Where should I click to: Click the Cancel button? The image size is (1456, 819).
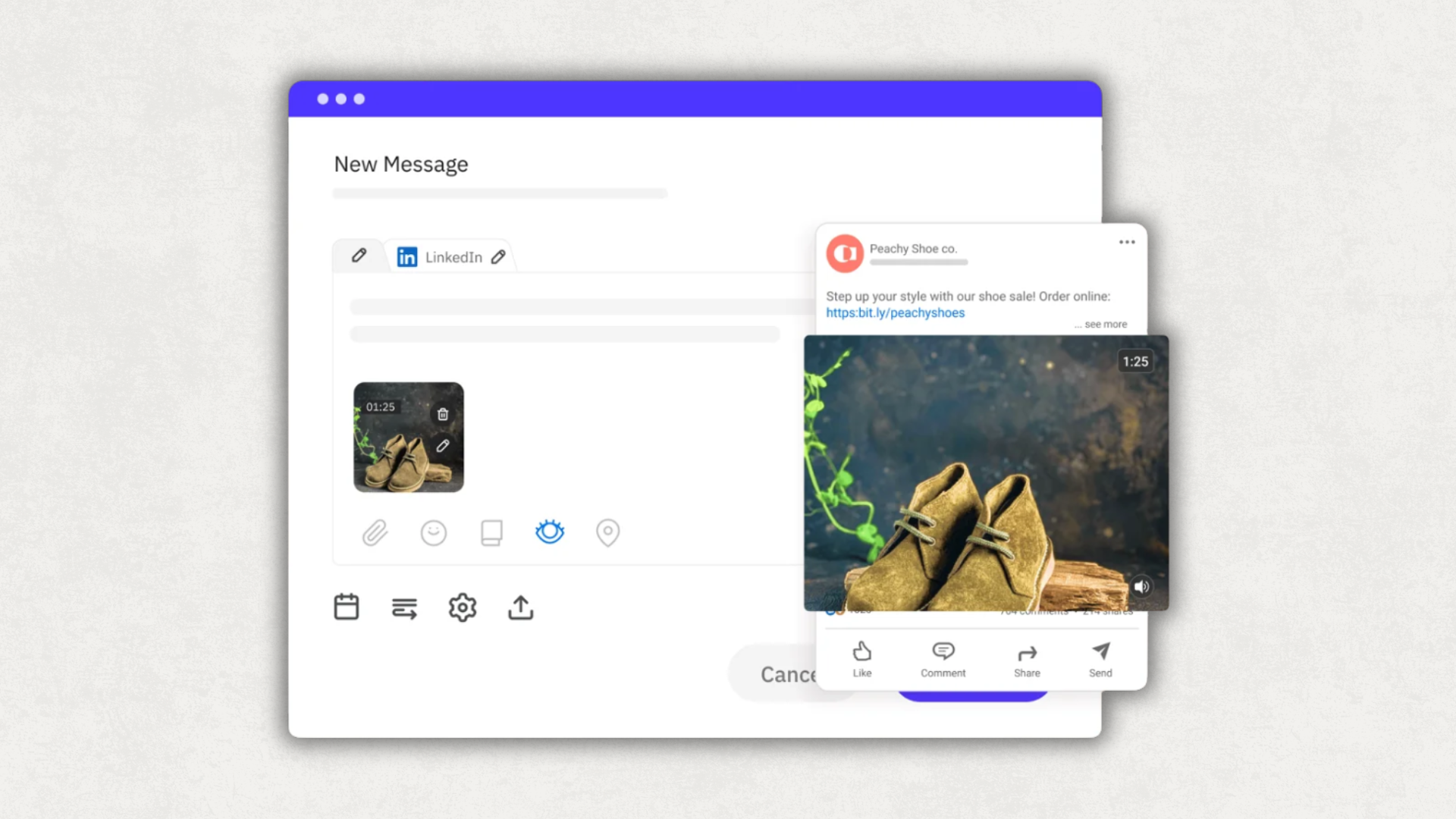tap(773, 674)
